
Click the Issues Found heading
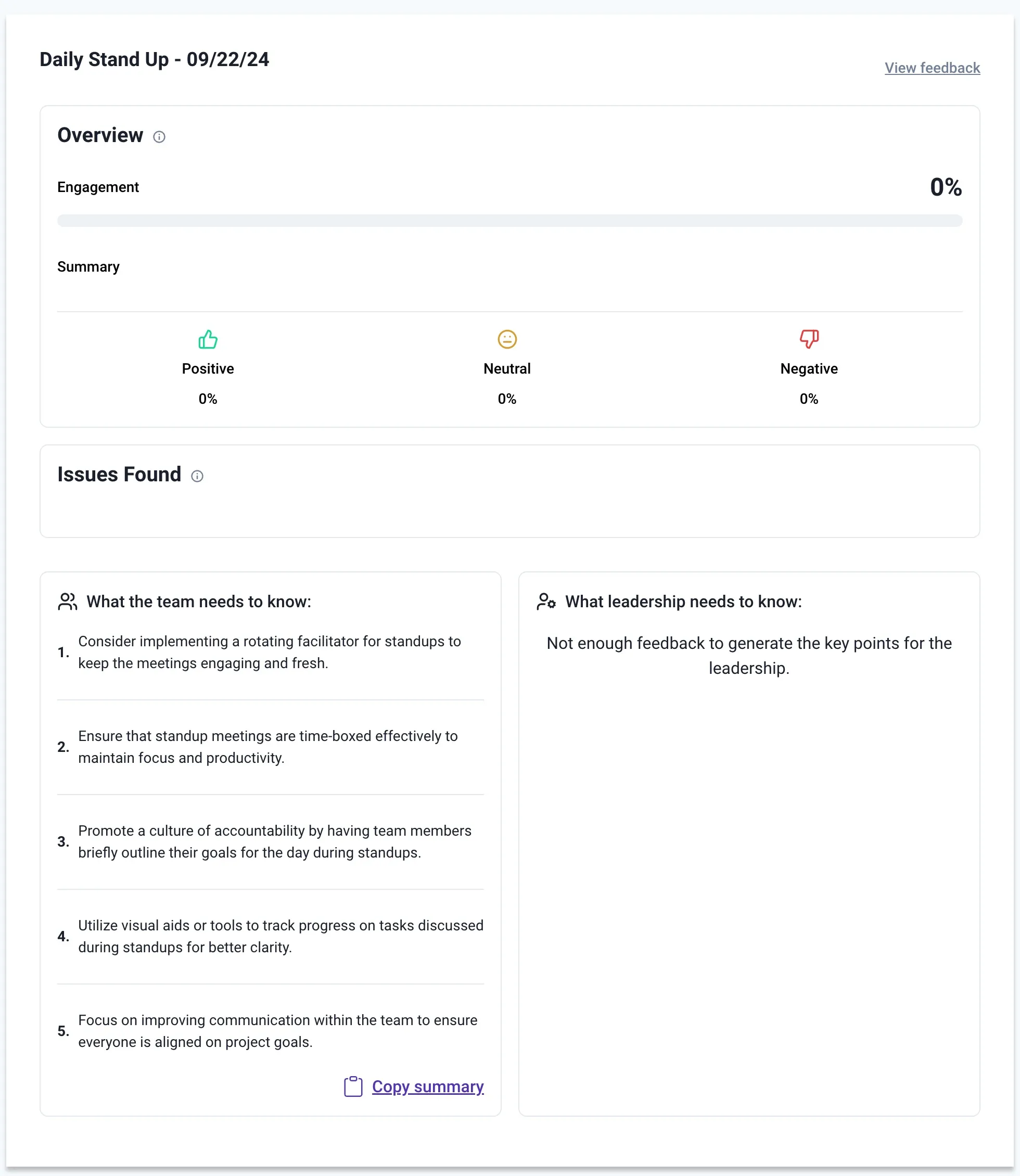(119, 475)
